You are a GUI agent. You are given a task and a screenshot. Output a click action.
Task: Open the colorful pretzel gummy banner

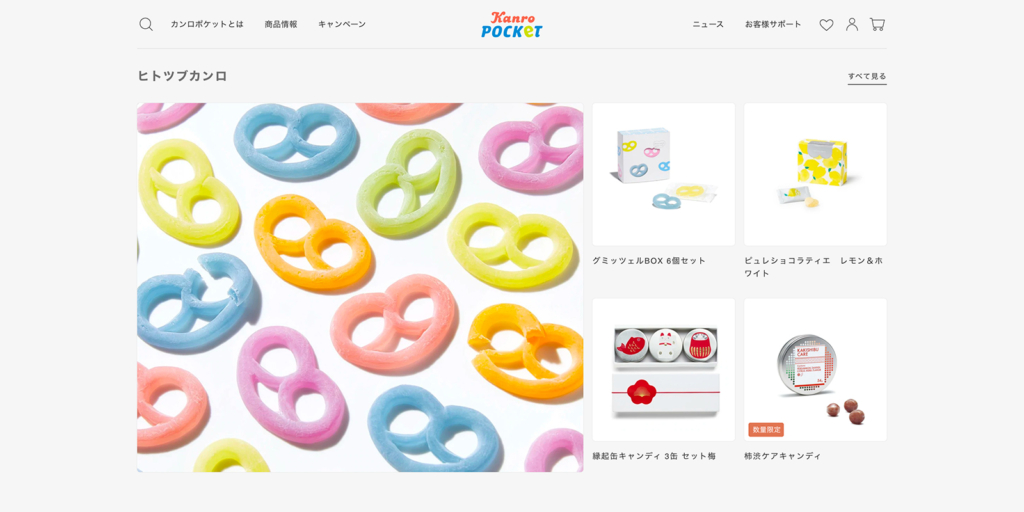(x=360, y=287)
